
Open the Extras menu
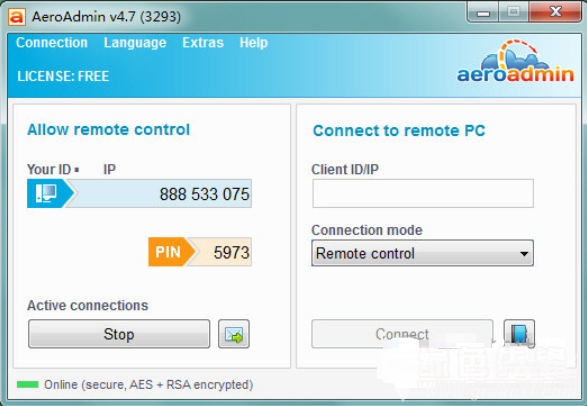[203, 43]
